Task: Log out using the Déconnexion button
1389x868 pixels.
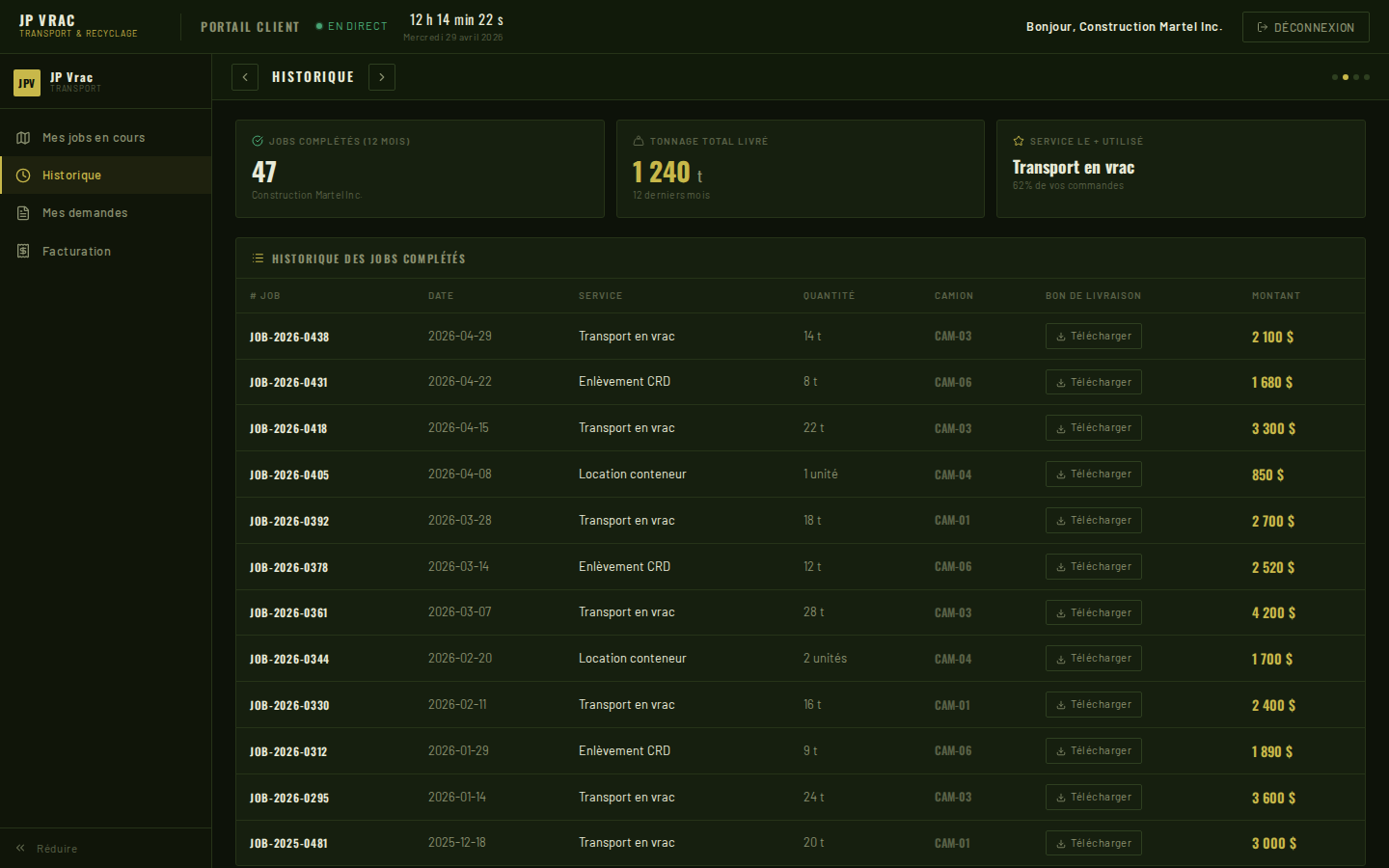Action: click(x=1305, y=27)
